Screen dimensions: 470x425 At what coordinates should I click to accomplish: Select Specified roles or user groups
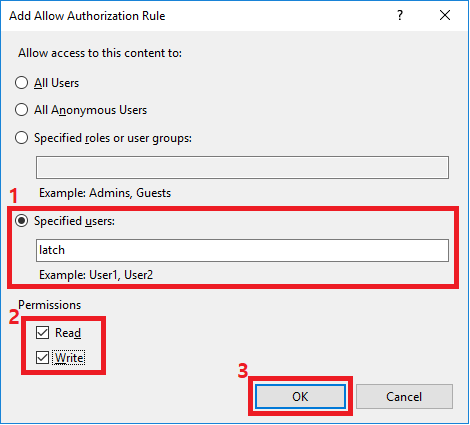[22, 138]
